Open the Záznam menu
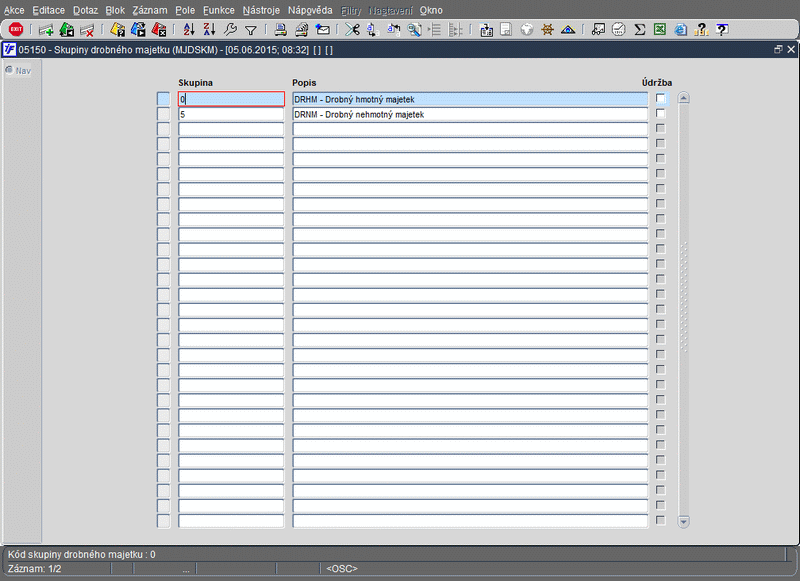800x581 pixels. (x=149, y=10)
